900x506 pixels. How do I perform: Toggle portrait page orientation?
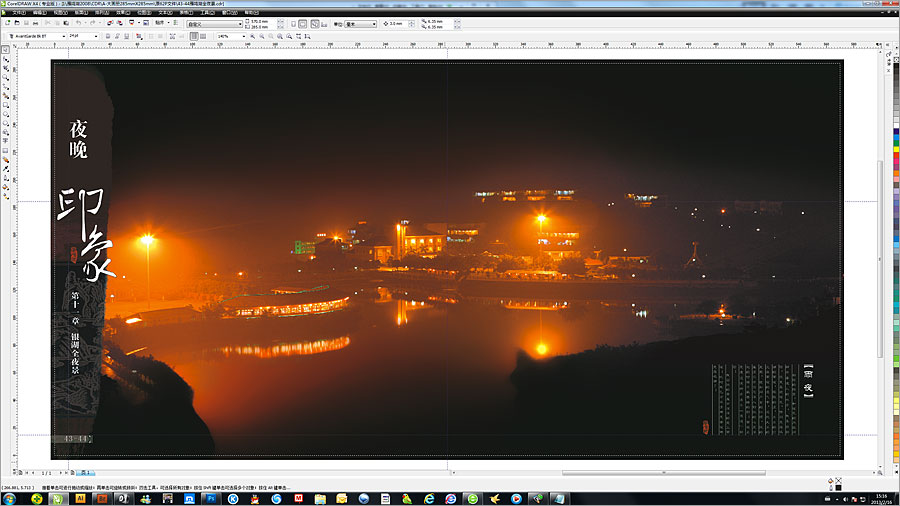293,23
